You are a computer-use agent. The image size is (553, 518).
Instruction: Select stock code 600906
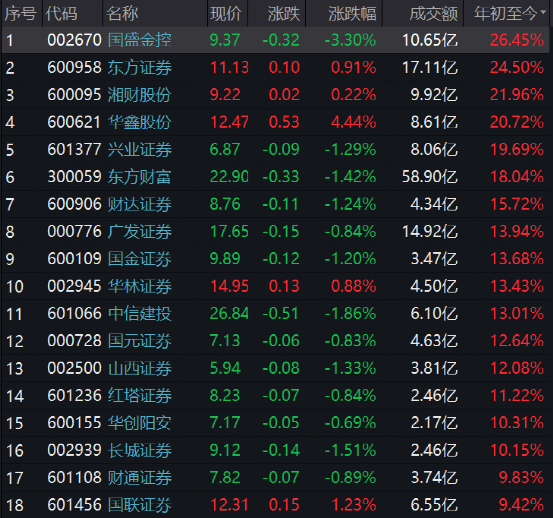tap(74, 204)
